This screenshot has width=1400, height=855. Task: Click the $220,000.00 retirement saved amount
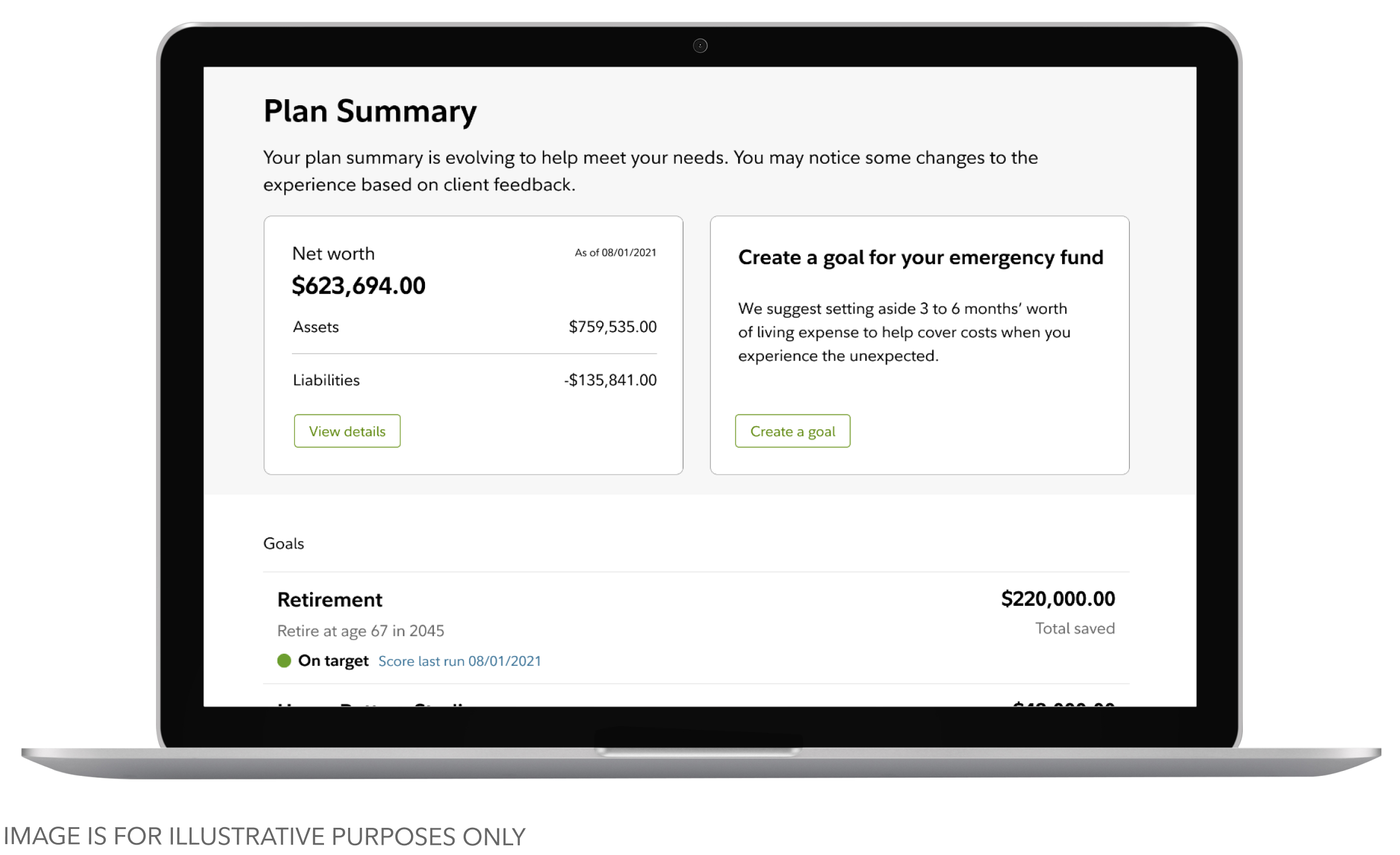(1058, 599)
